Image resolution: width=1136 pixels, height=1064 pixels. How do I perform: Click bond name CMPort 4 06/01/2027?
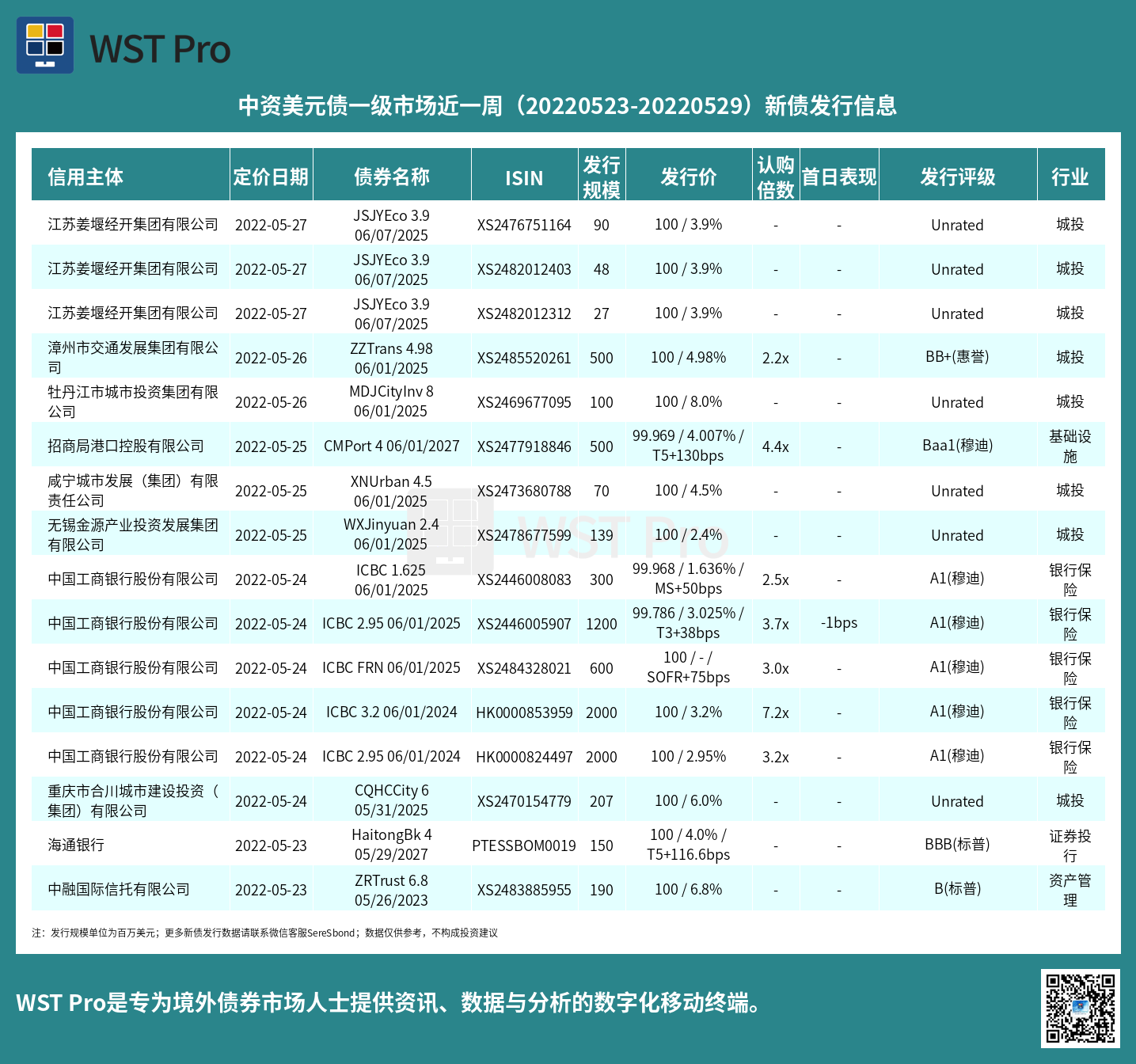tap(391, 446)
